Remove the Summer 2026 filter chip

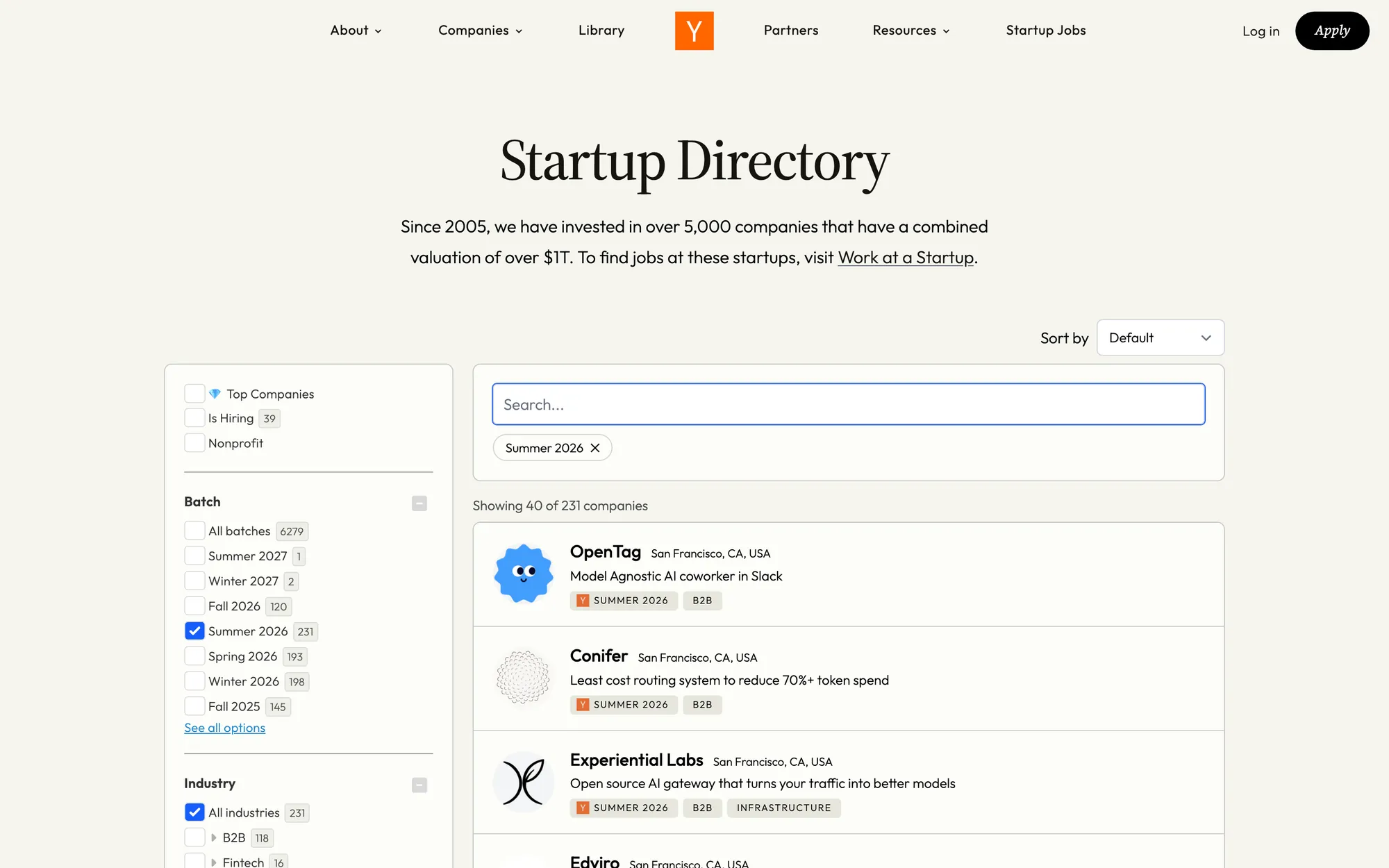click(x=595, y=448)
